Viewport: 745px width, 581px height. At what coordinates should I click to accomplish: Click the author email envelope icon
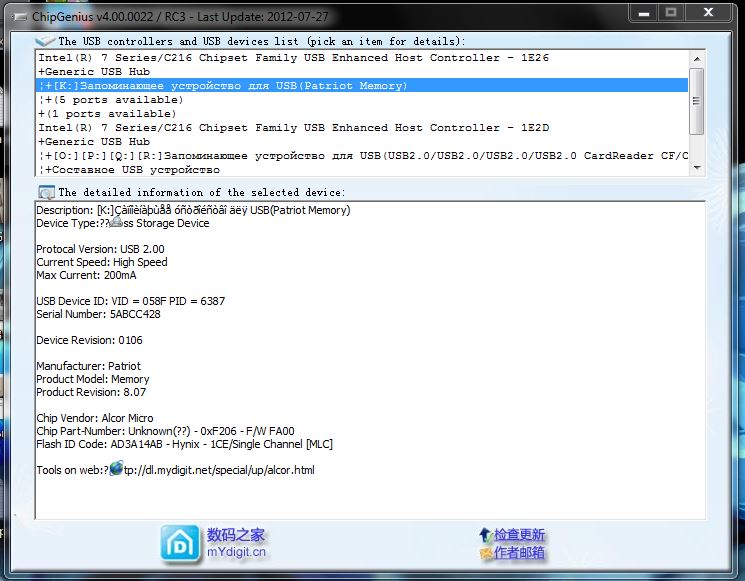click(x=486, y=553)
